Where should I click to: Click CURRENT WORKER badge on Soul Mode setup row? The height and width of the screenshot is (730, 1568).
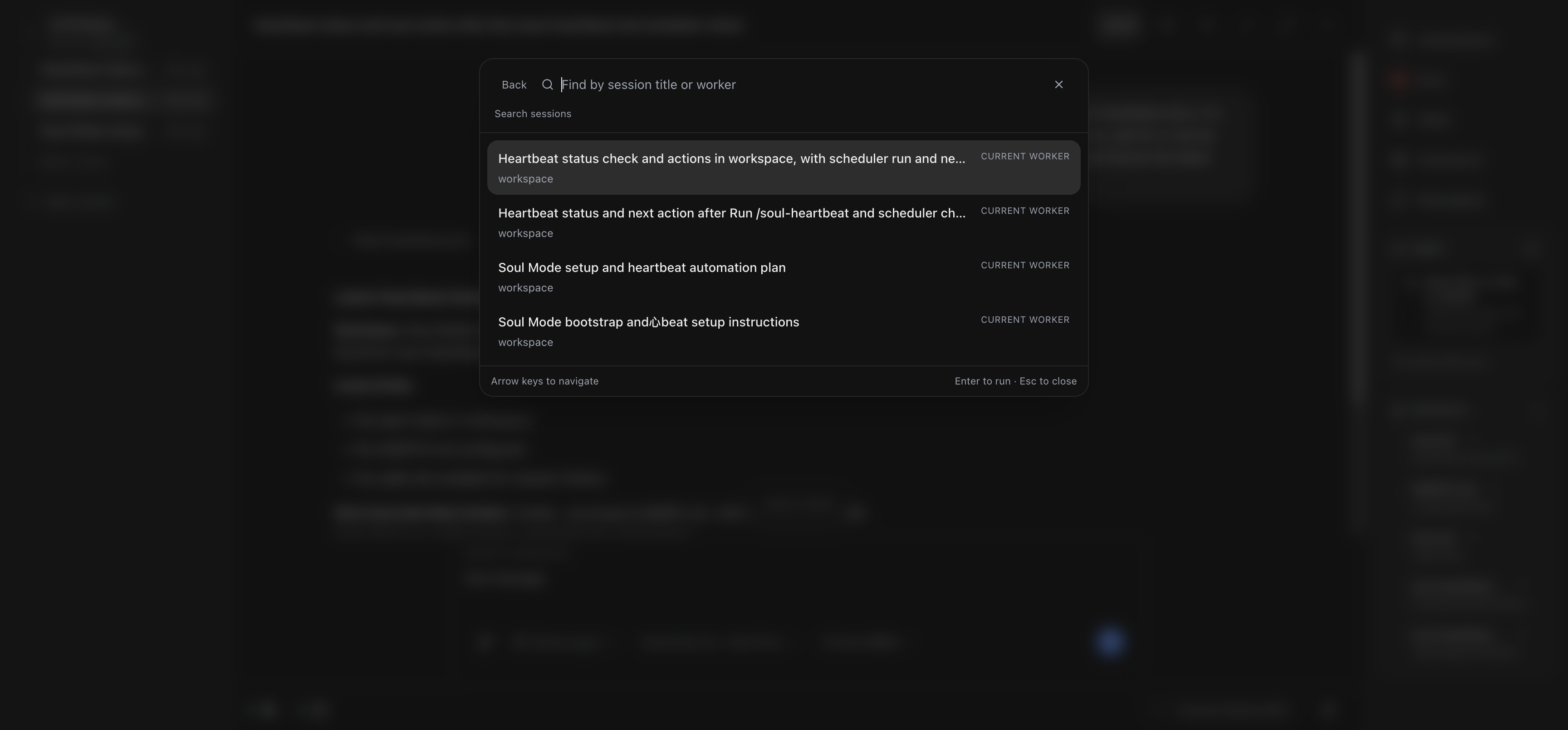[1024, 266]
